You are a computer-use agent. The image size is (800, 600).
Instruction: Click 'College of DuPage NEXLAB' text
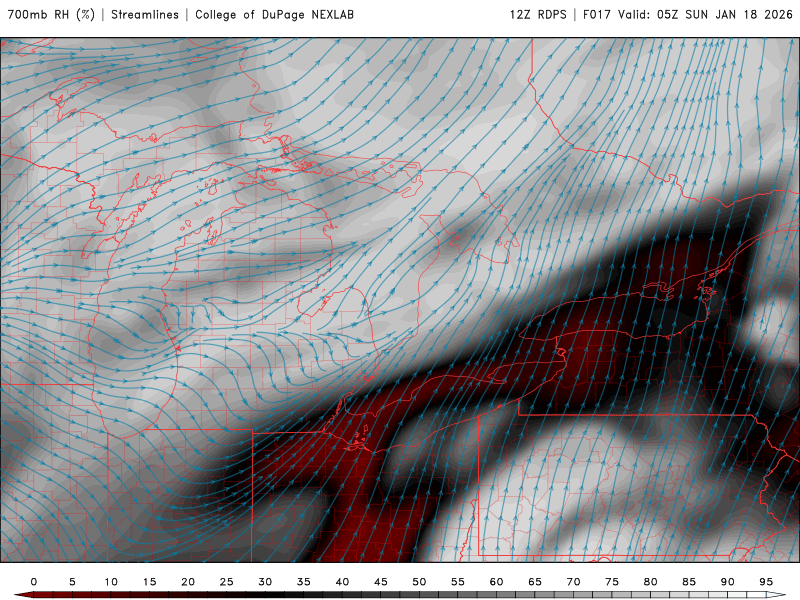(274, 14)
